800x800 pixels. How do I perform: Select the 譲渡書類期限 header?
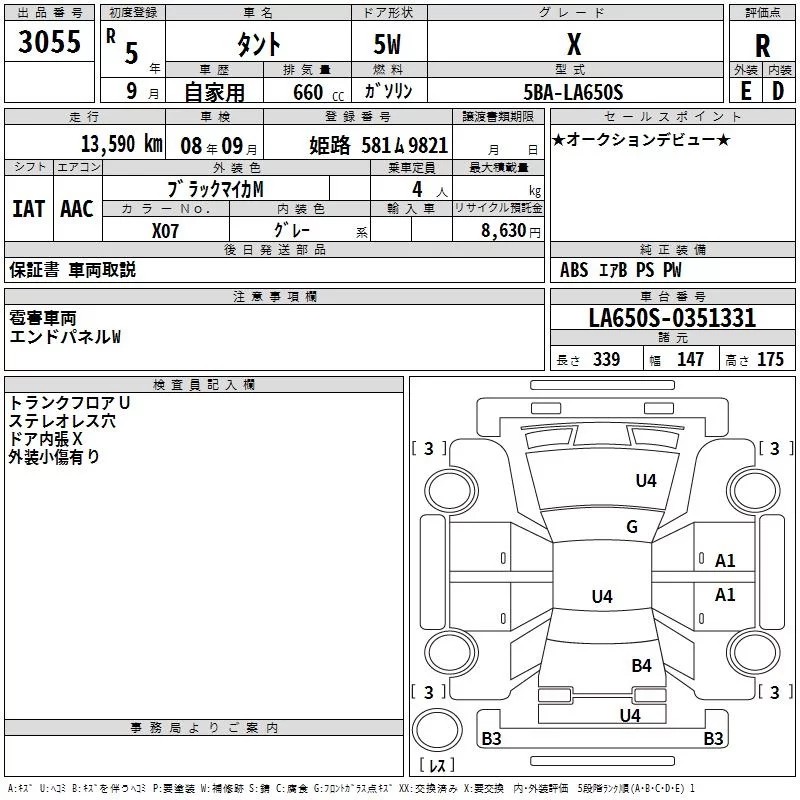click(498, 116)
